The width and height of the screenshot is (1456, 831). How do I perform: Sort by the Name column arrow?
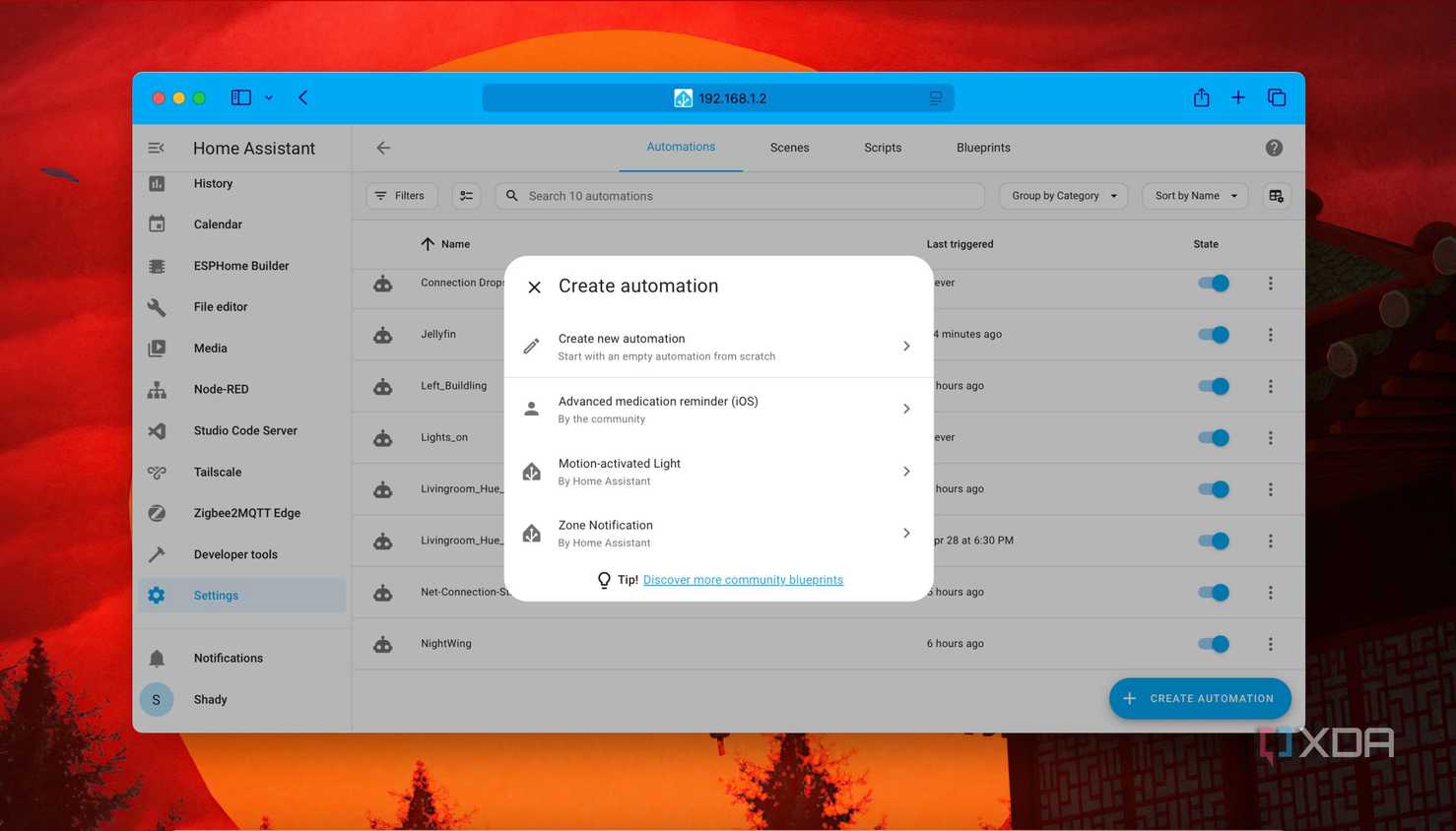click(428, 244)
